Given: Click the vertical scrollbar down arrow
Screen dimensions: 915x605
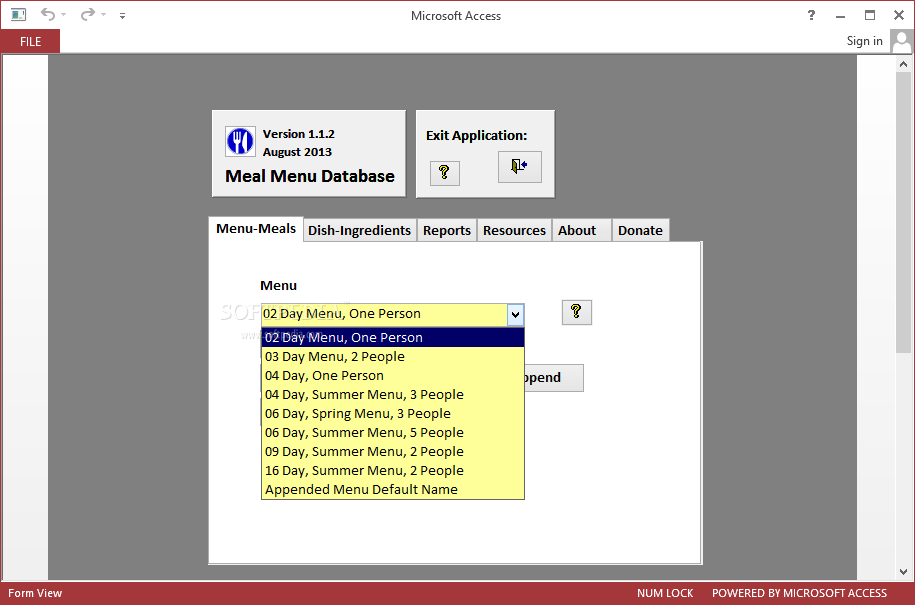Looking at the screenshot, I should coord(903,572).
